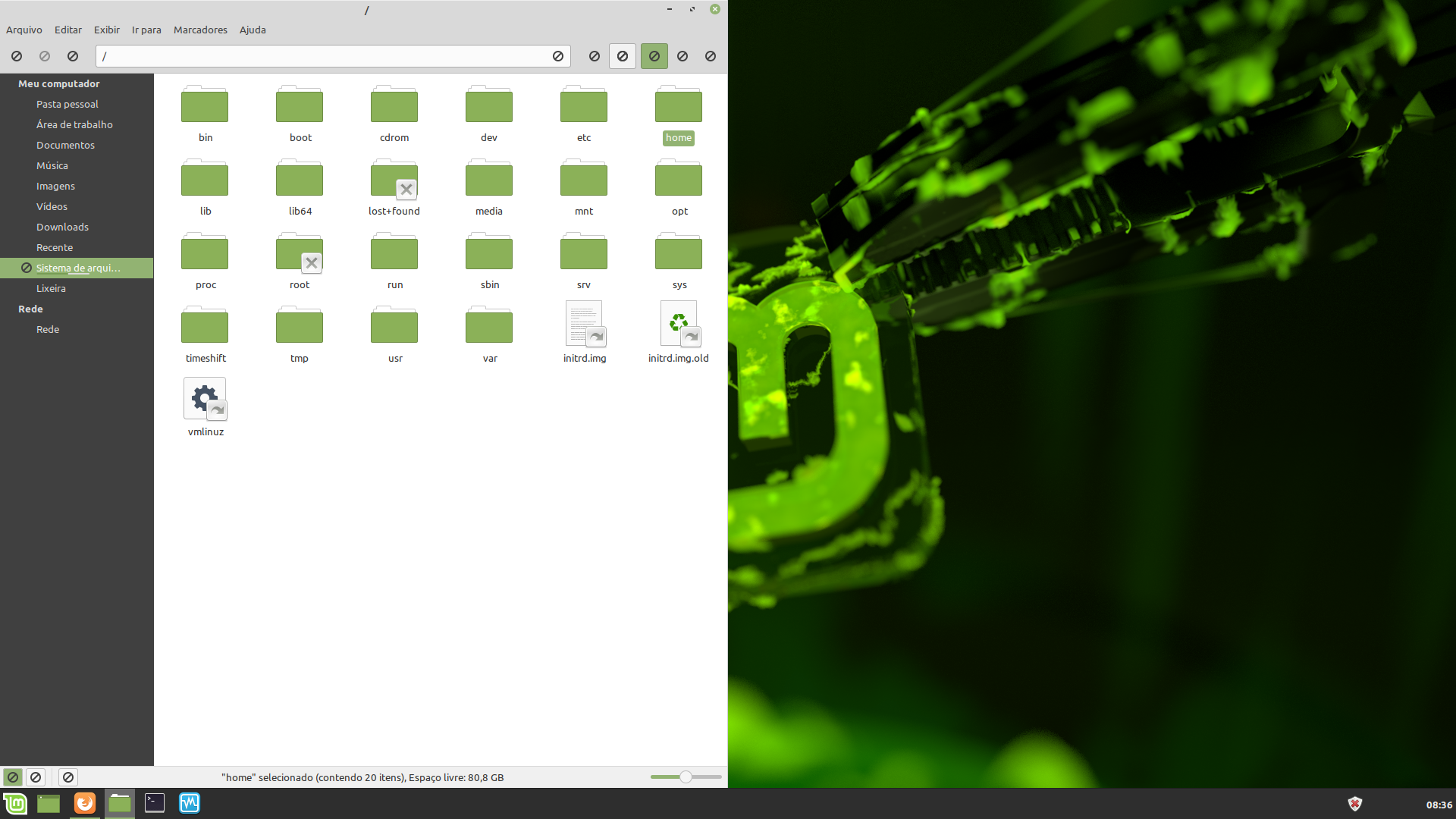Select the sys folder

pos(679,261)
